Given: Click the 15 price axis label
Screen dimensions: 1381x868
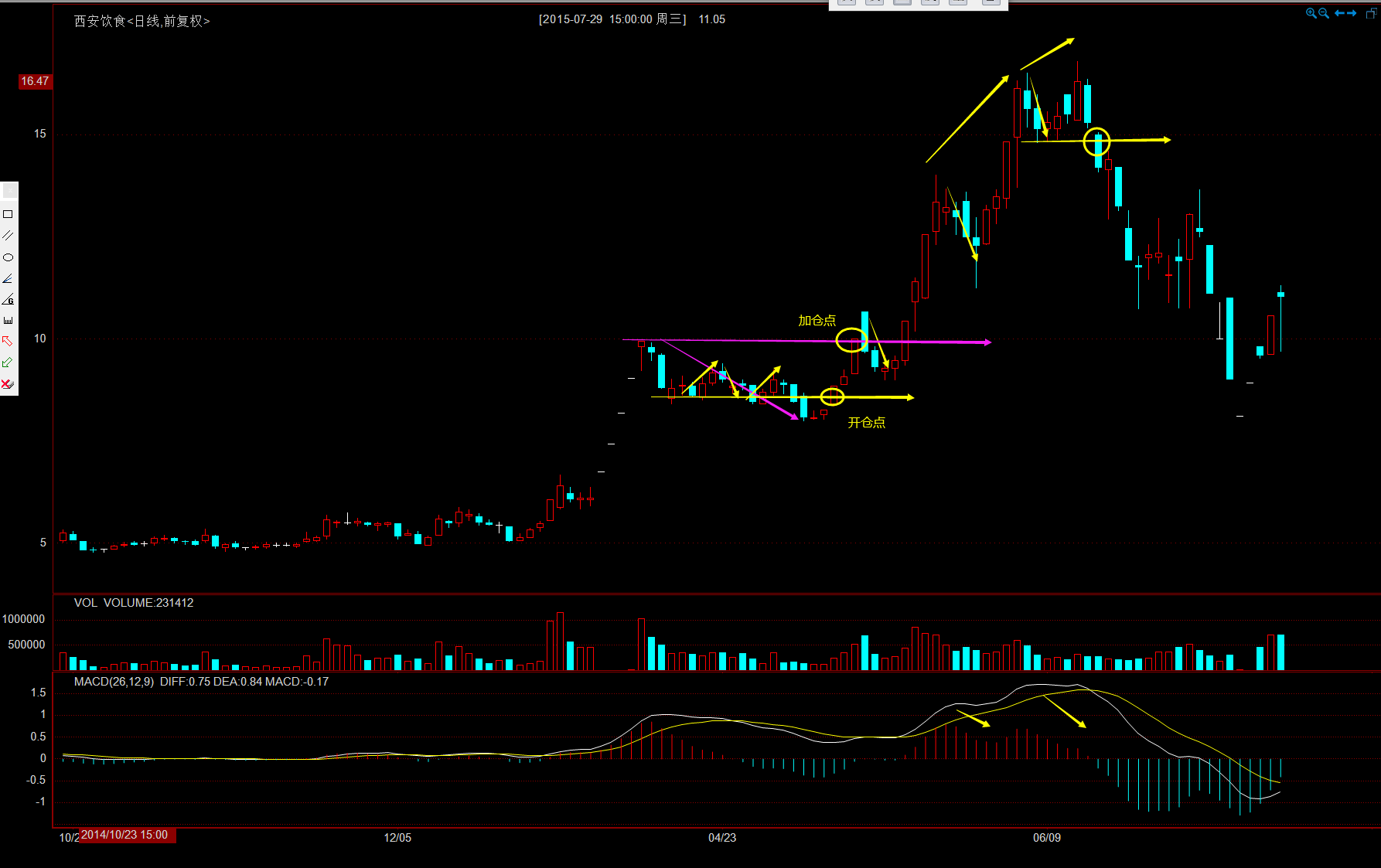Looking at the screenshot, I should [x=40, y=134].
